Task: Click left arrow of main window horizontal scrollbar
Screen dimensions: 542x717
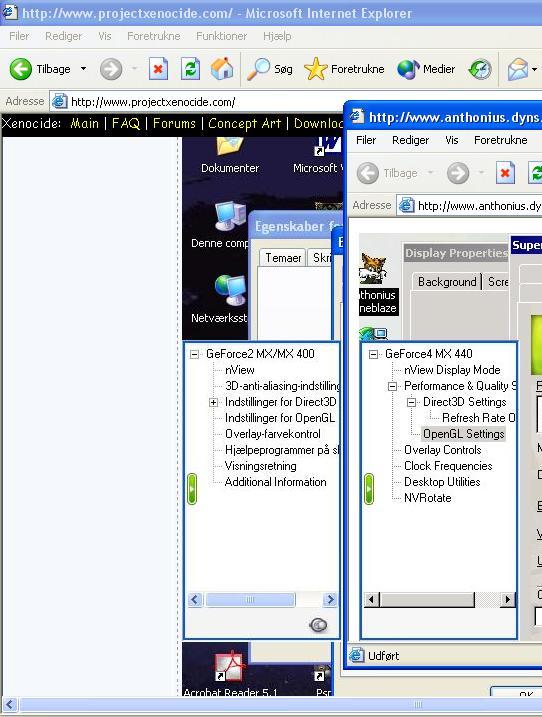Action: [10, 705]
